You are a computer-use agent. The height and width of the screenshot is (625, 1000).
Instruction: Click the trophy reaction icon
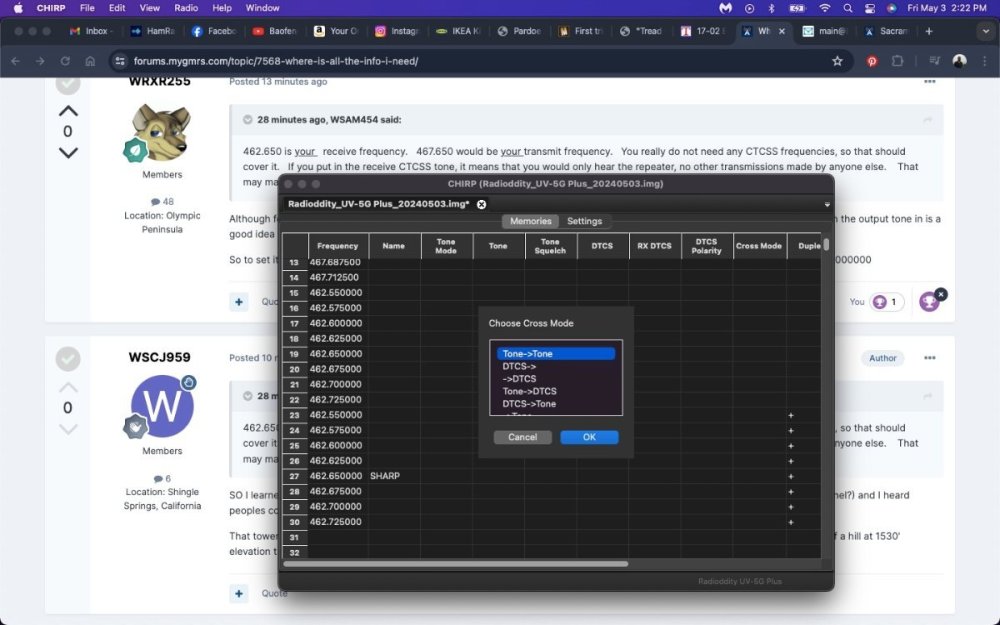[929, 301]
